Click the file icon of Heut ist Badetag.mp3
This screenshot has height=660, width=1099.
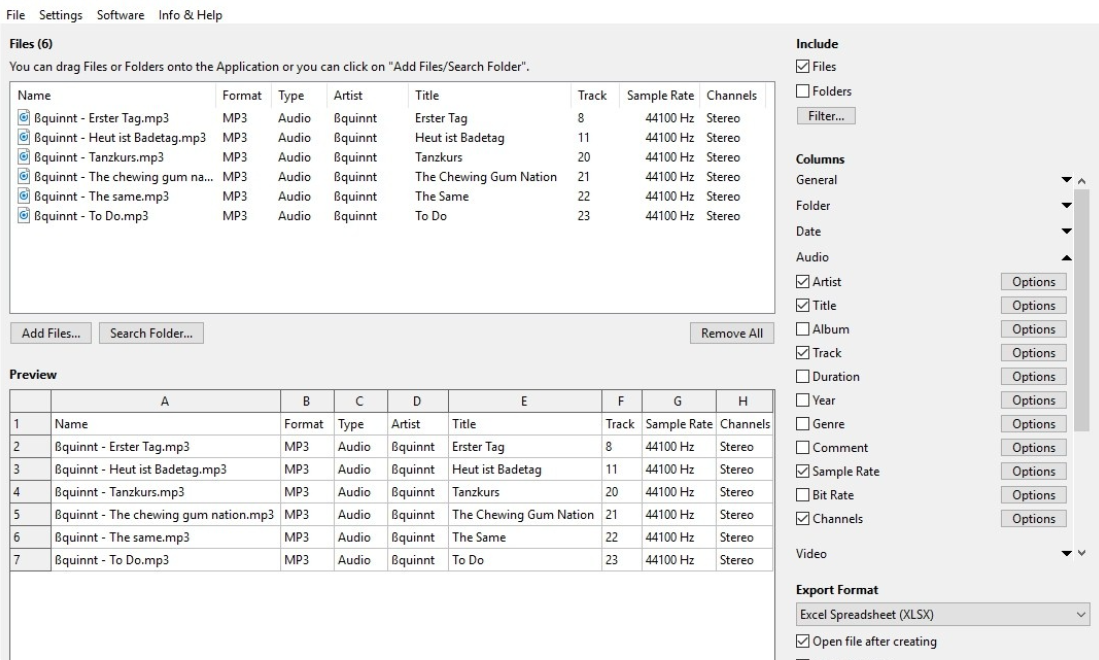tap(24, 137)
